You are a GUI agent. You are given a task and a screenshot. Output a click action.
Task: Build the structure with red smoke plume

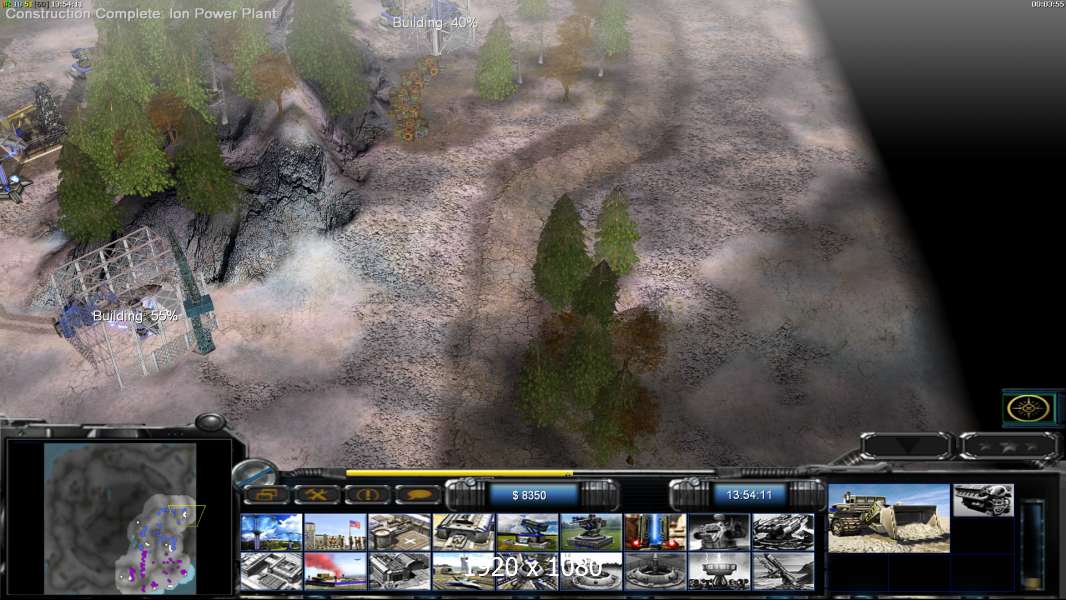335,571
